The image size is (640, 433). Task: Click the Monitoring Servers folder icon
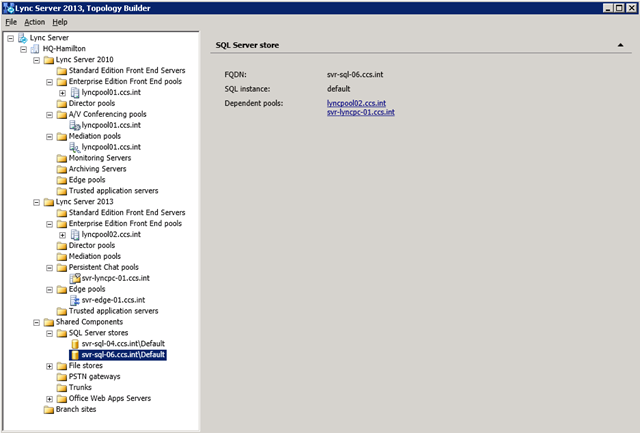62,158
